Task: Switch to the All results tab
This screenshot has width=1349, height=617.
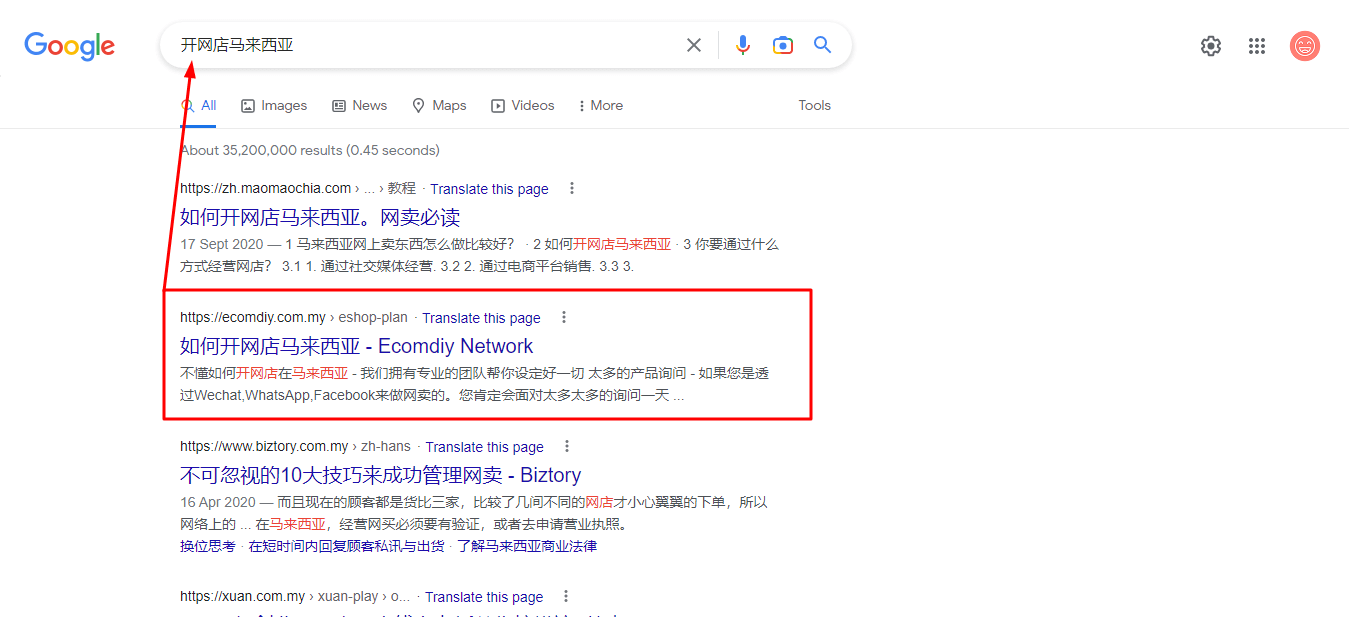Action: coord(198,105)
